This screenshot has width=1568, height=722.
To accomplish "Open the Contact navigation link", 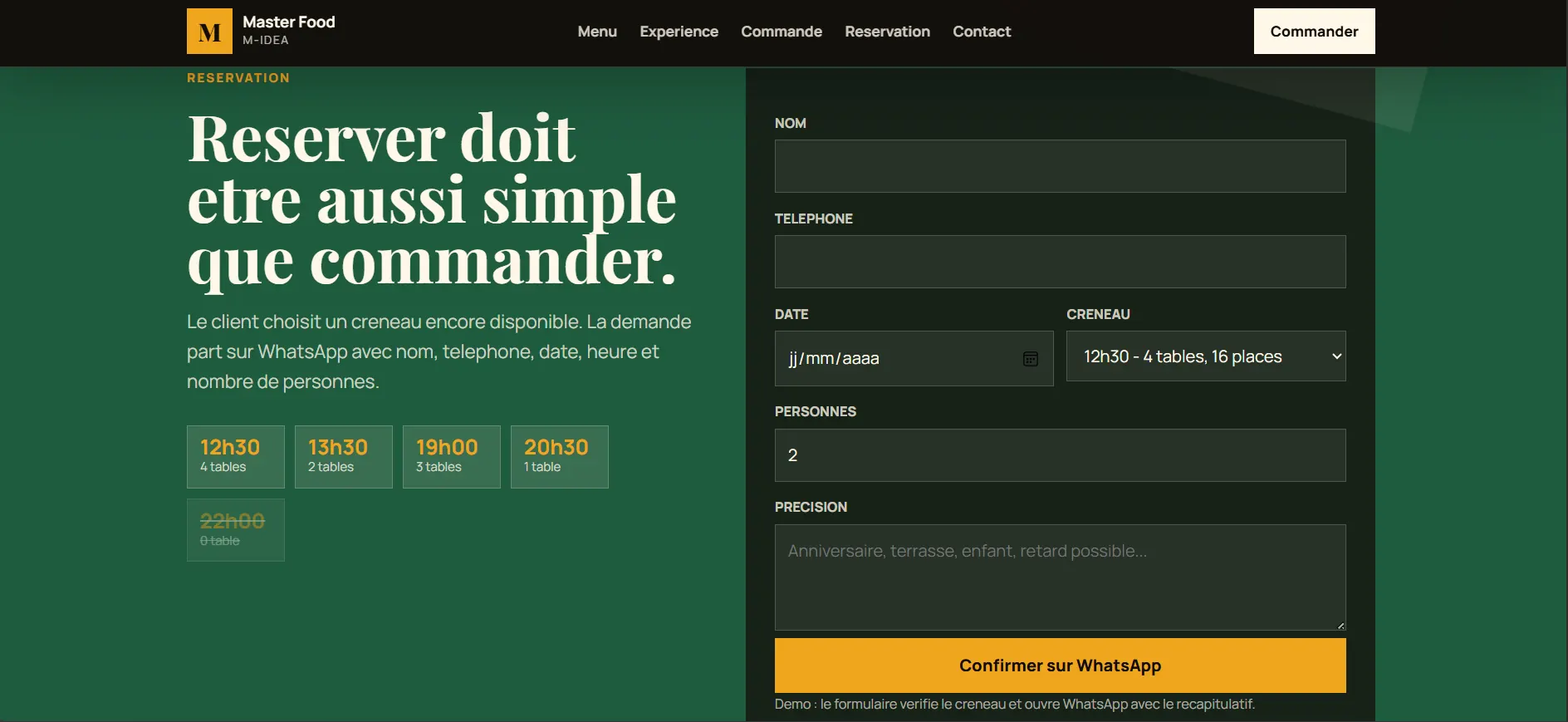I will tap(982, 32).
